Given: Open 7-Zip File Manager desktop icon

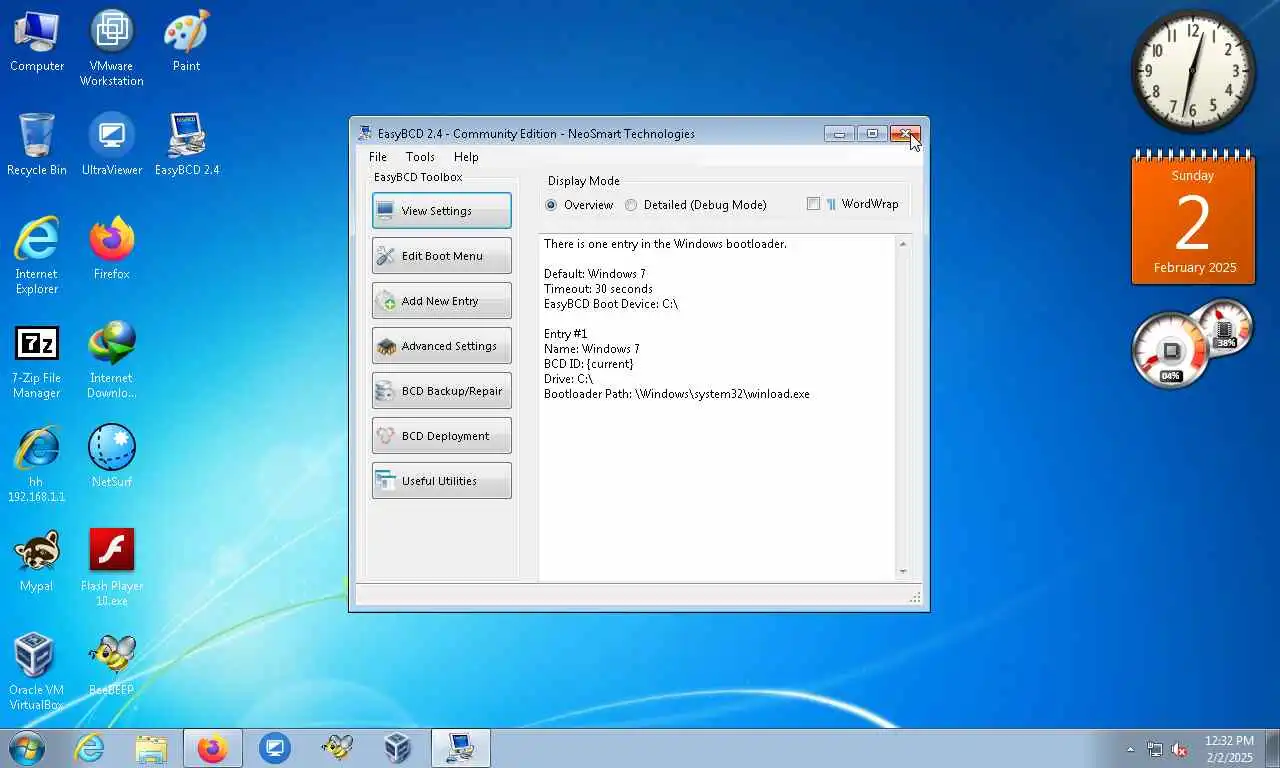Looking at the screenshot, I should 37,360.
